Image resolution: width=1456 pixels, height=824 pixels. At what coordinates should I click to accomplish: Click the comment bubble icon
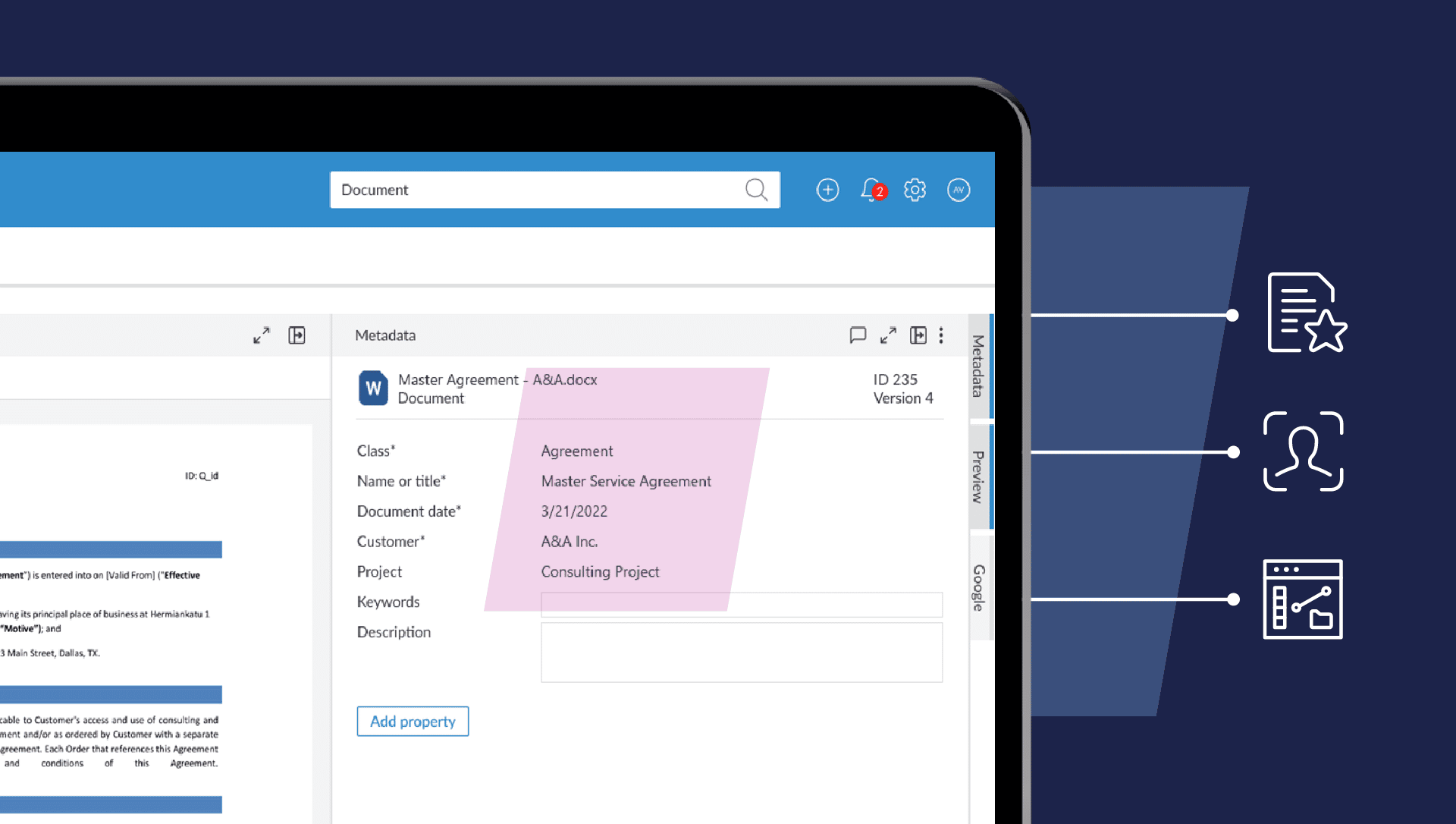point(856,334)
